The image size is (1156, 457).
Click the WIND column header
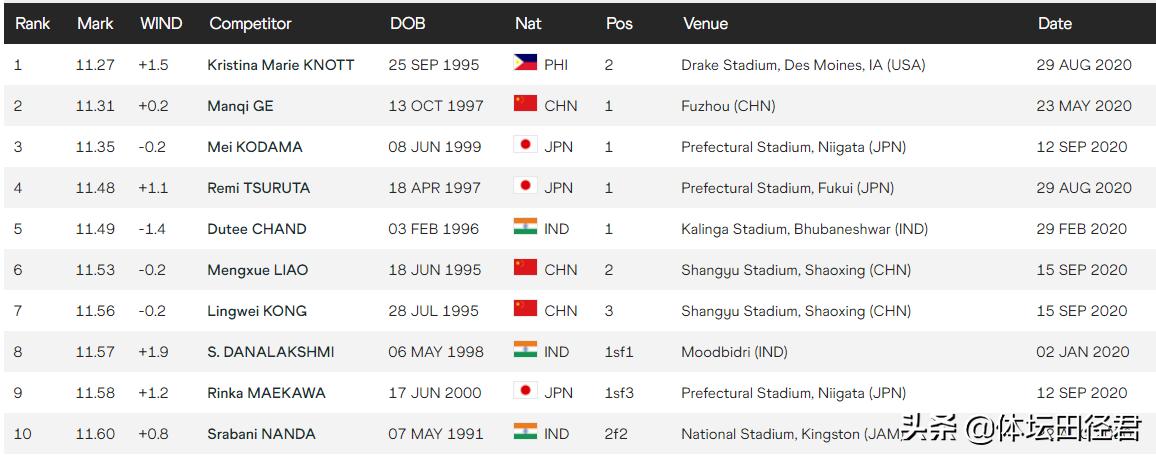[x=161, y=23]
